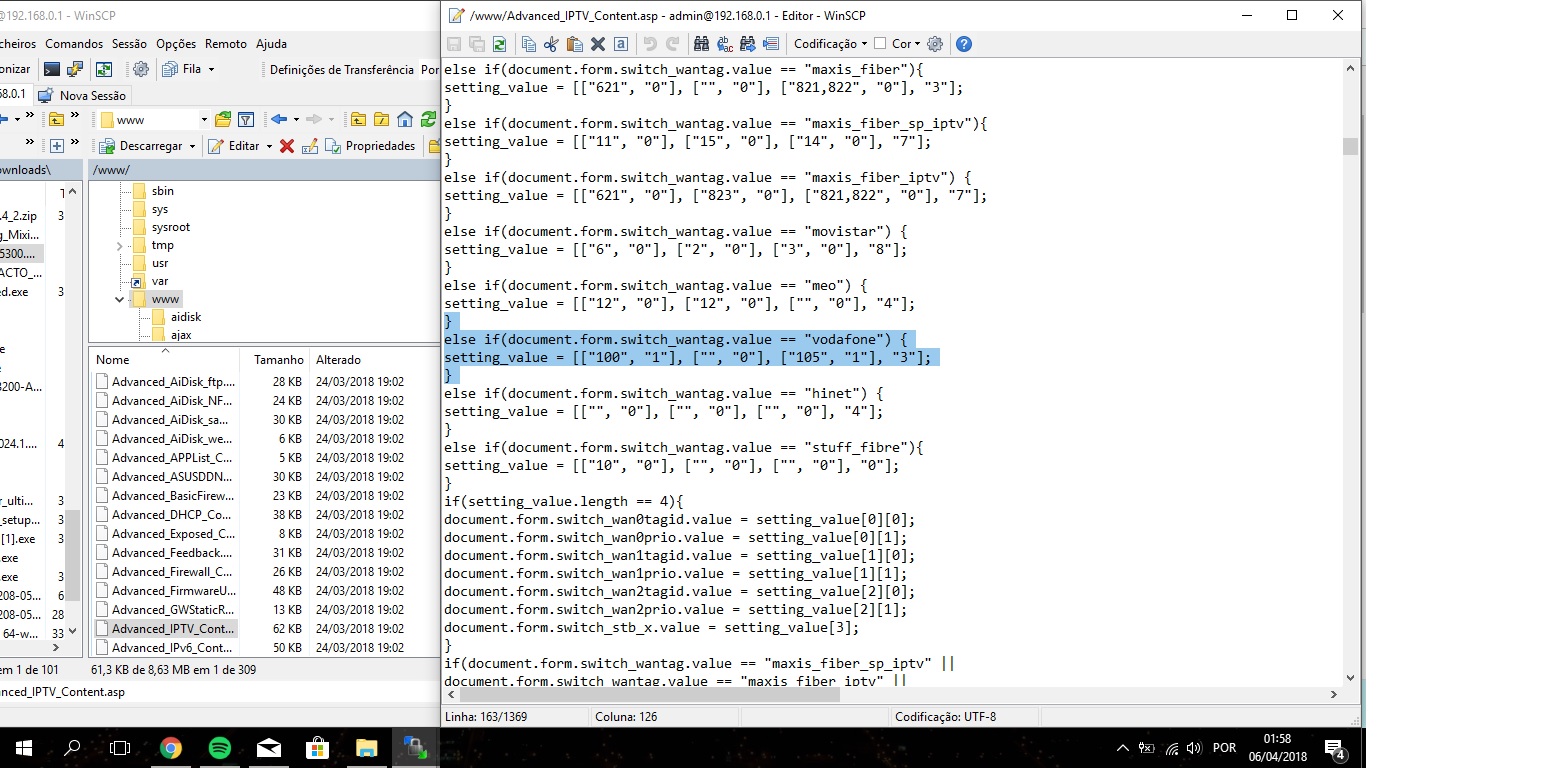The image size is (1548, 768).
Task: Switch to the Nova Sessão tab
Action: (82, 95)
